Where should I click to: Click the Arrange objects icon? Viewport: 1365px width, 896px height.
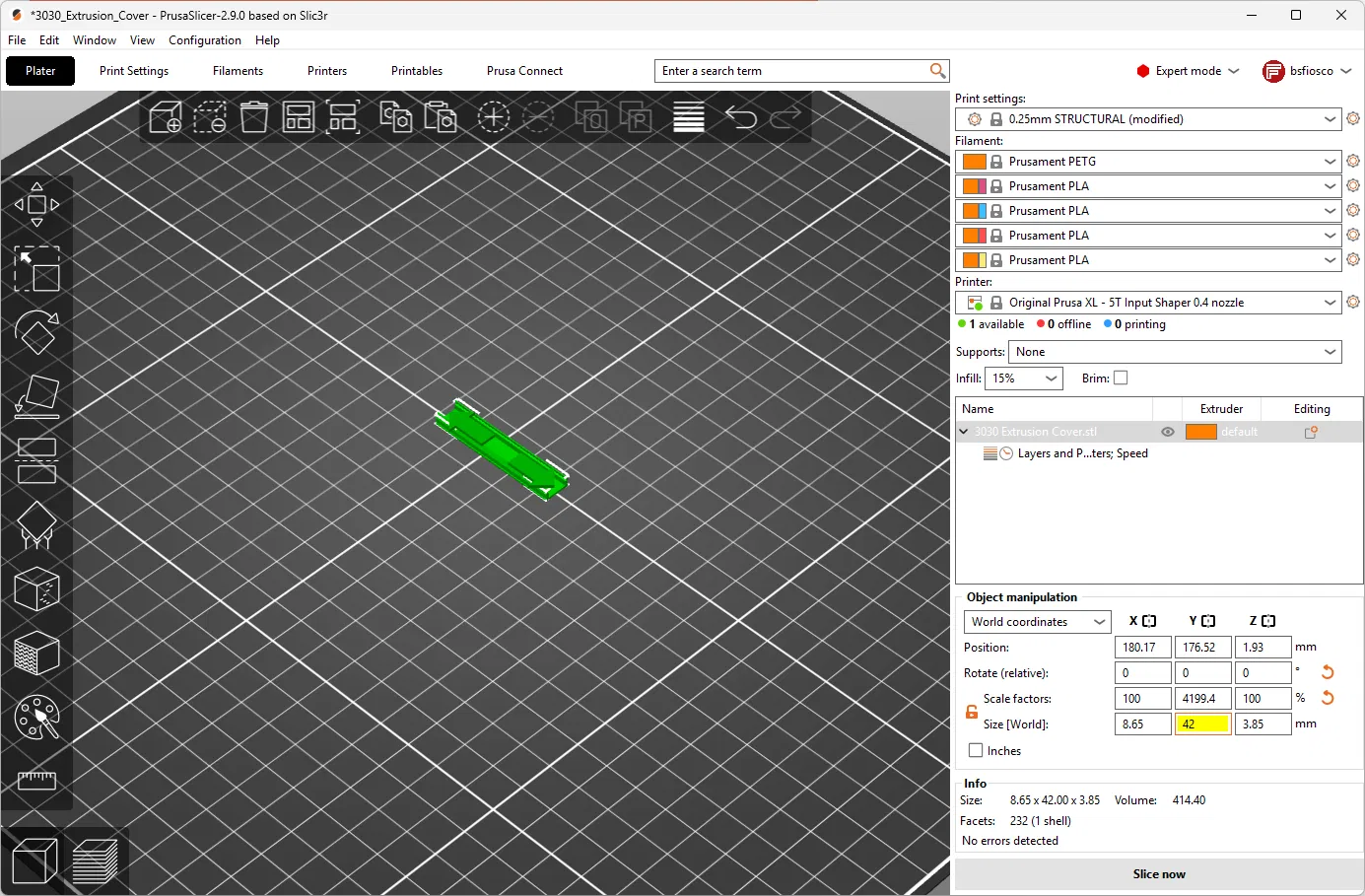[298, 117]
